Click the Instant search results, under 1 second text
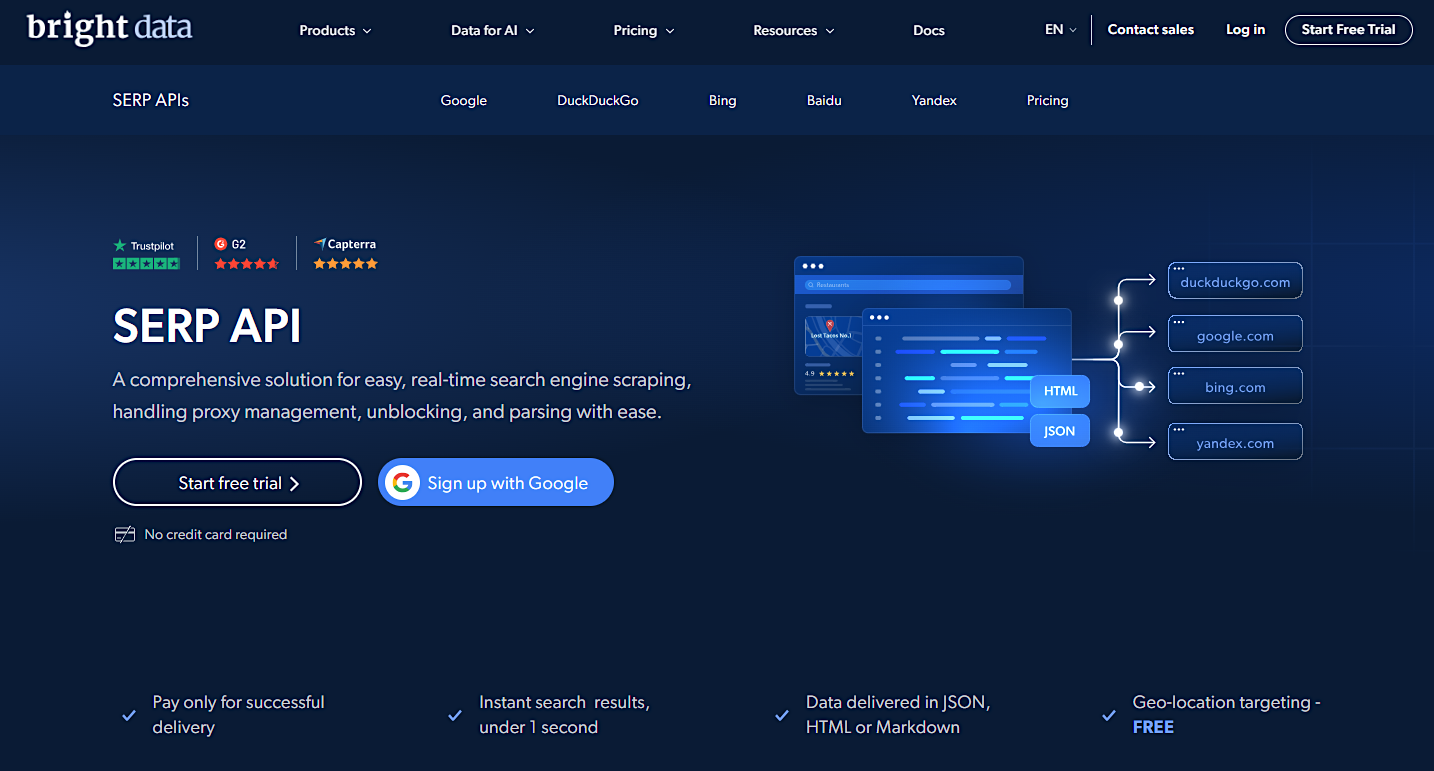The image size is (1434, 771). (x=564, y=715)
